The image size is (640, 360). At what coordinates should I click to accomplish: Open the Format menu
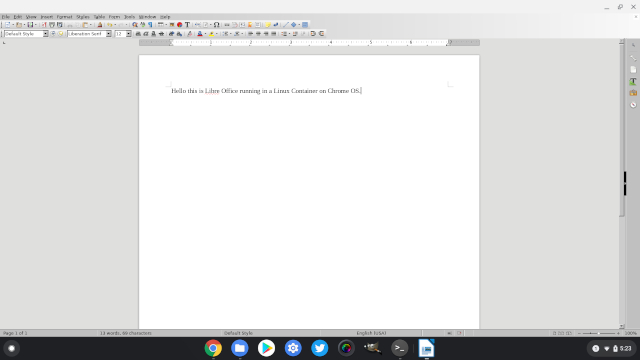pyautogui.click(x=64, y=17)
